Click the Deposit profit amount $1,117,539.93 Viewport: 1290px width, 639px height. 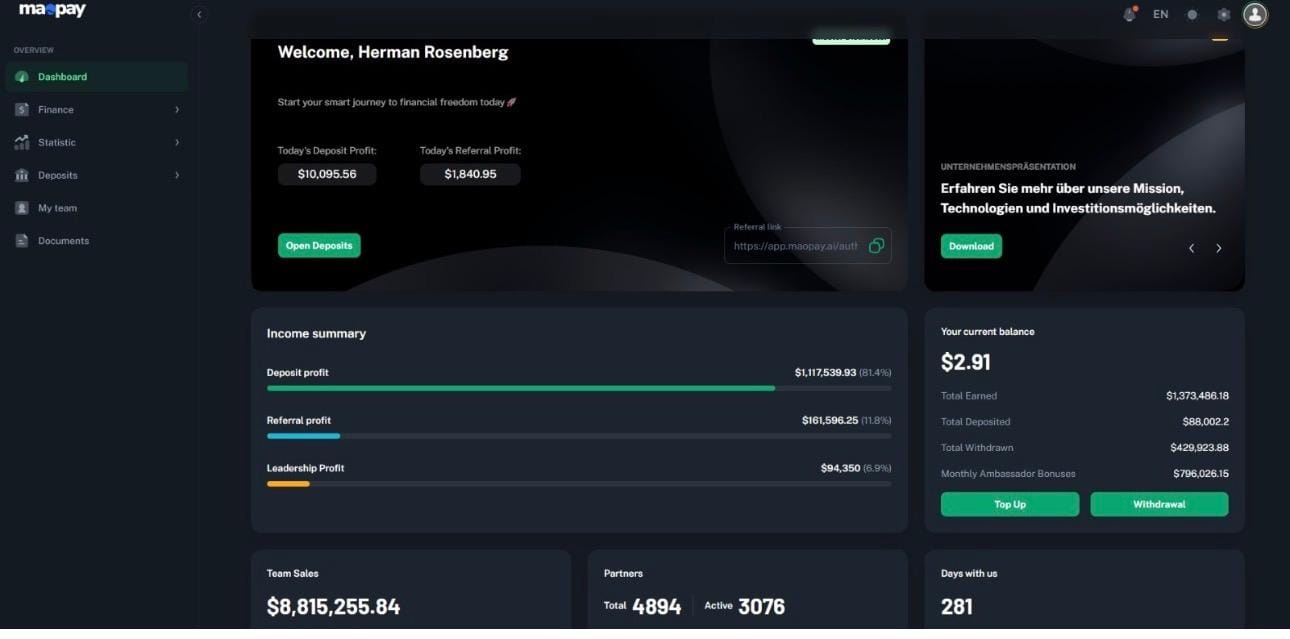825,372
